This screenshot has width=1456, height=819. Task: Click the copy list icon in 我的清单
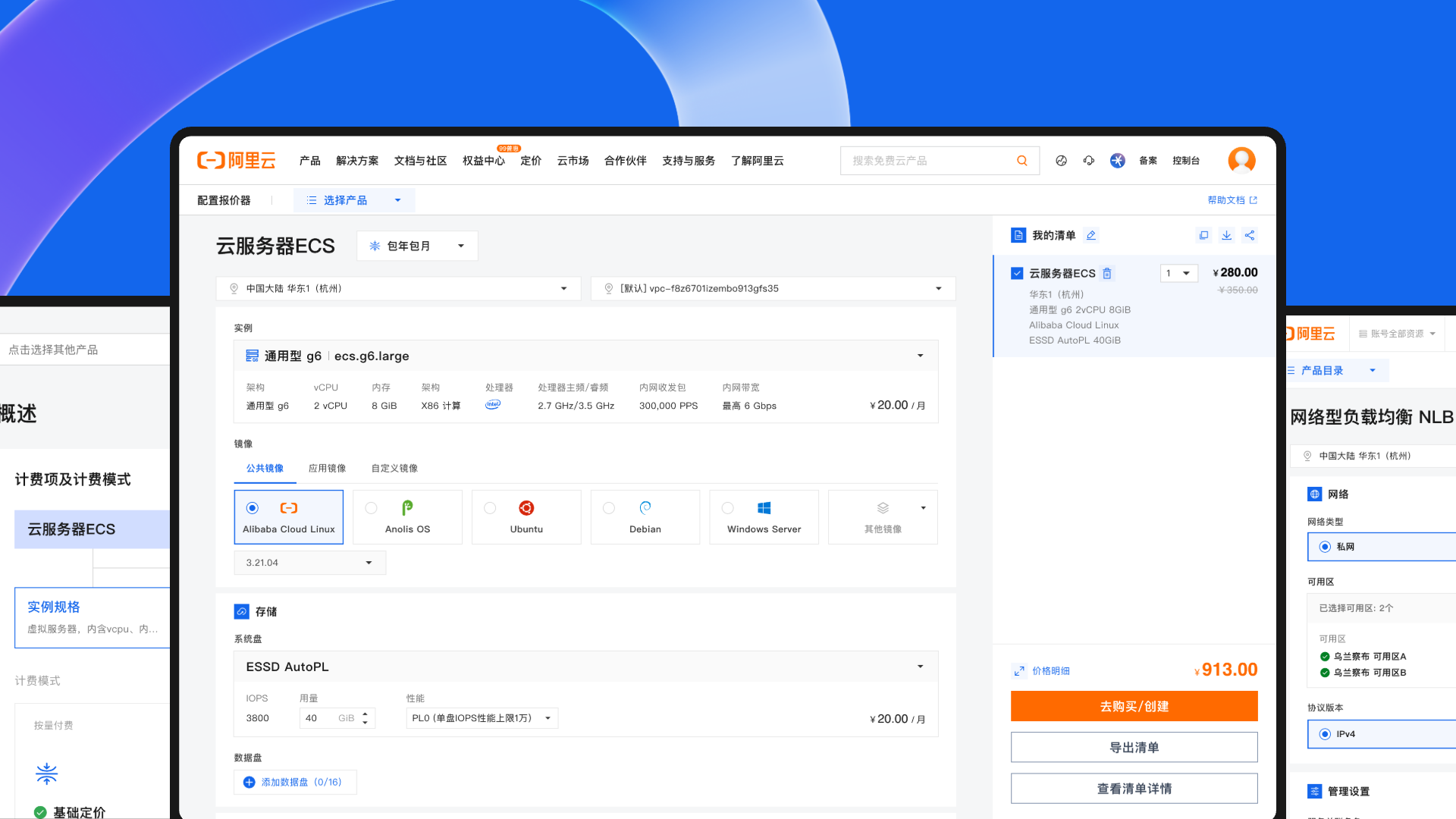click(1203, 235)
